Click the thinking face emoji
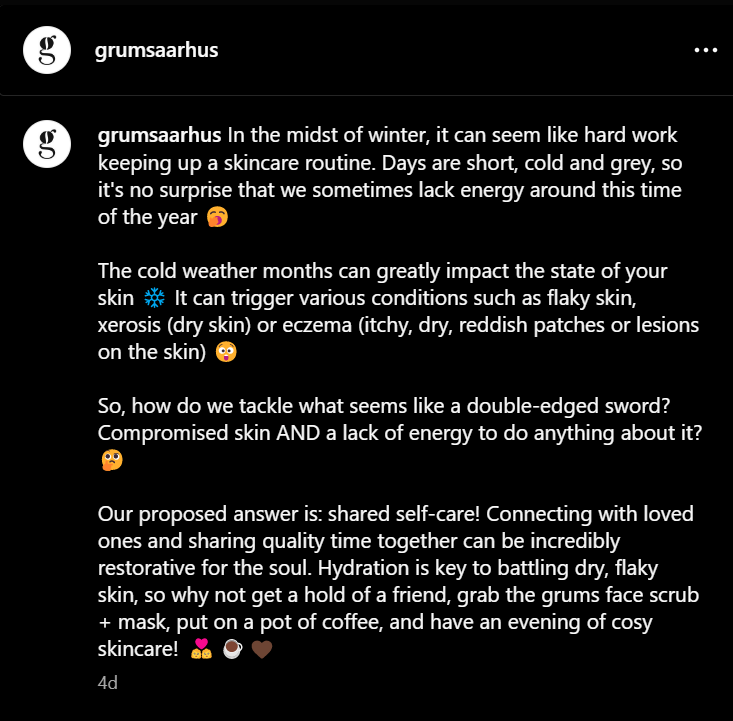The image size is (733, 721). click(112, 460)
